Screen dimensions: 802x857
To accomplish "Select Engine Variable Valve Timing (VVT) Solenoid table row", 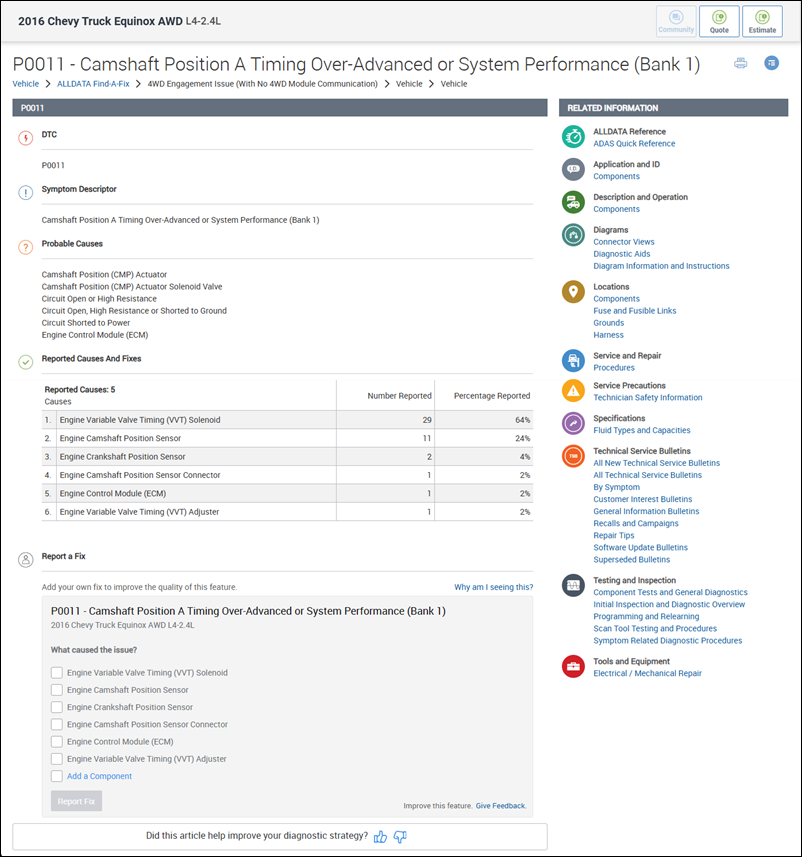I will click(x=288, y=420).
